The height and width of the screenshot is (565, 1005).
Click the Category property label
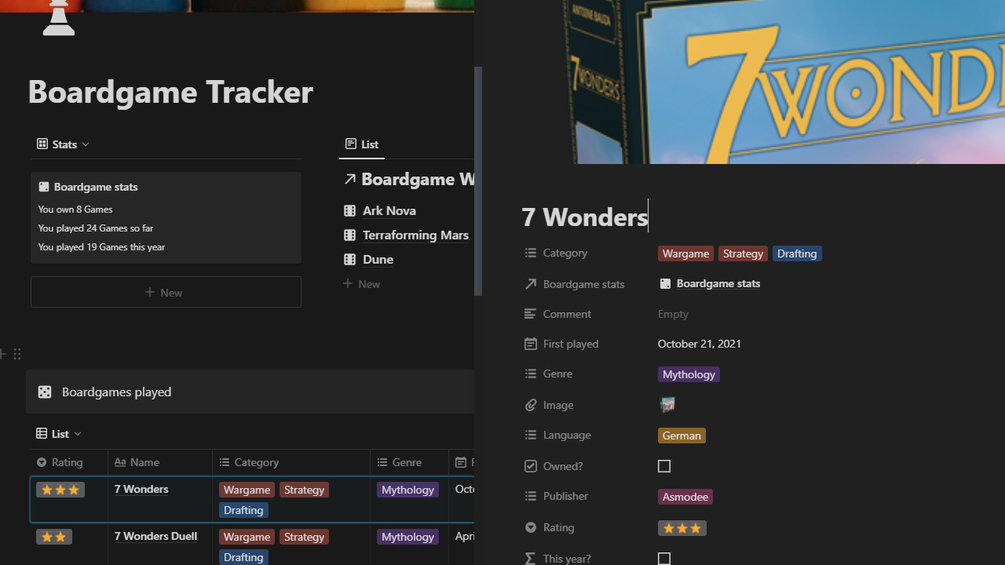click(556, 253)
